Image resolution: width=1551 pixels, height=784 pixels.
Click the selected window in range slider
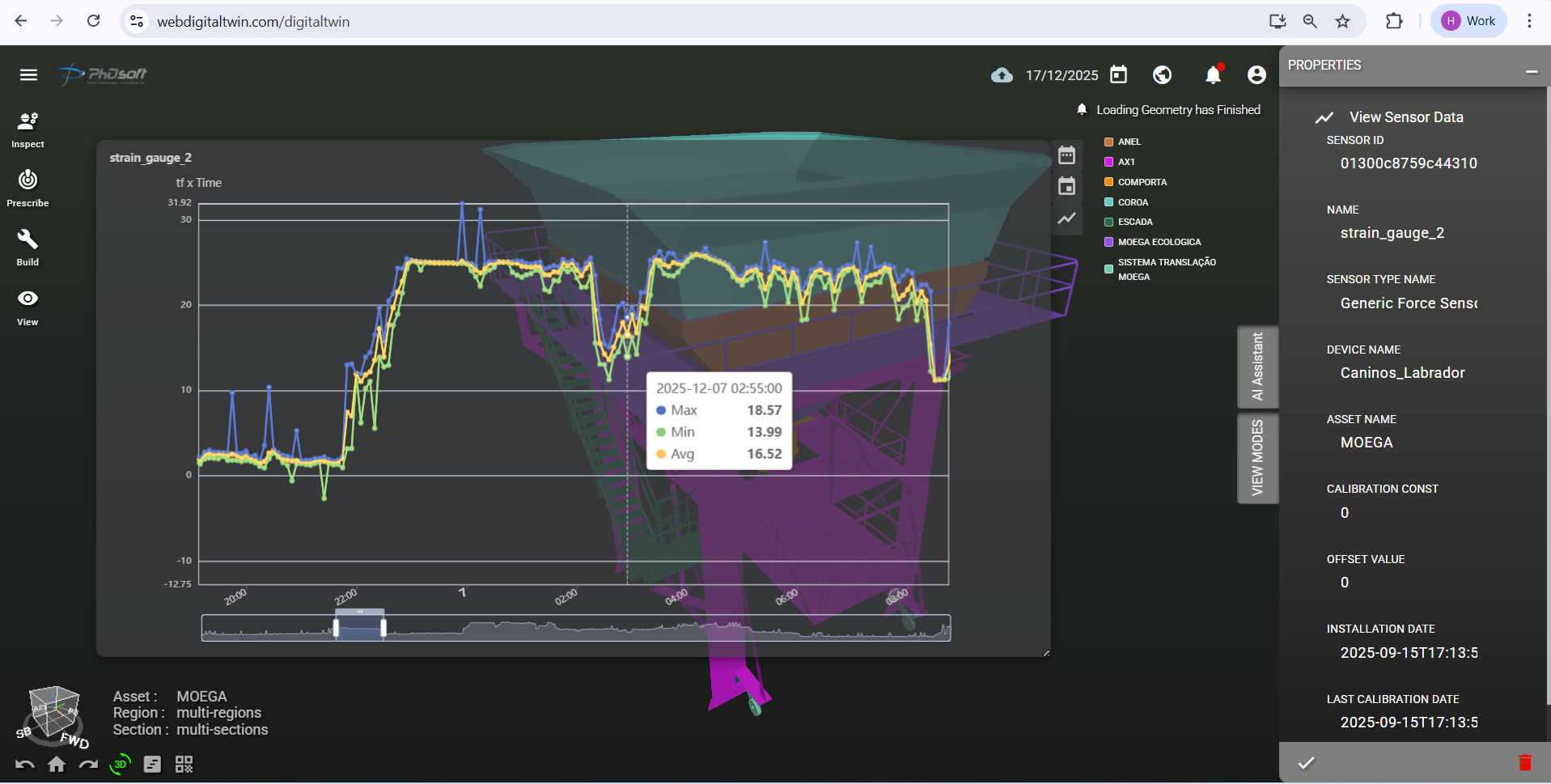[360, 629]
